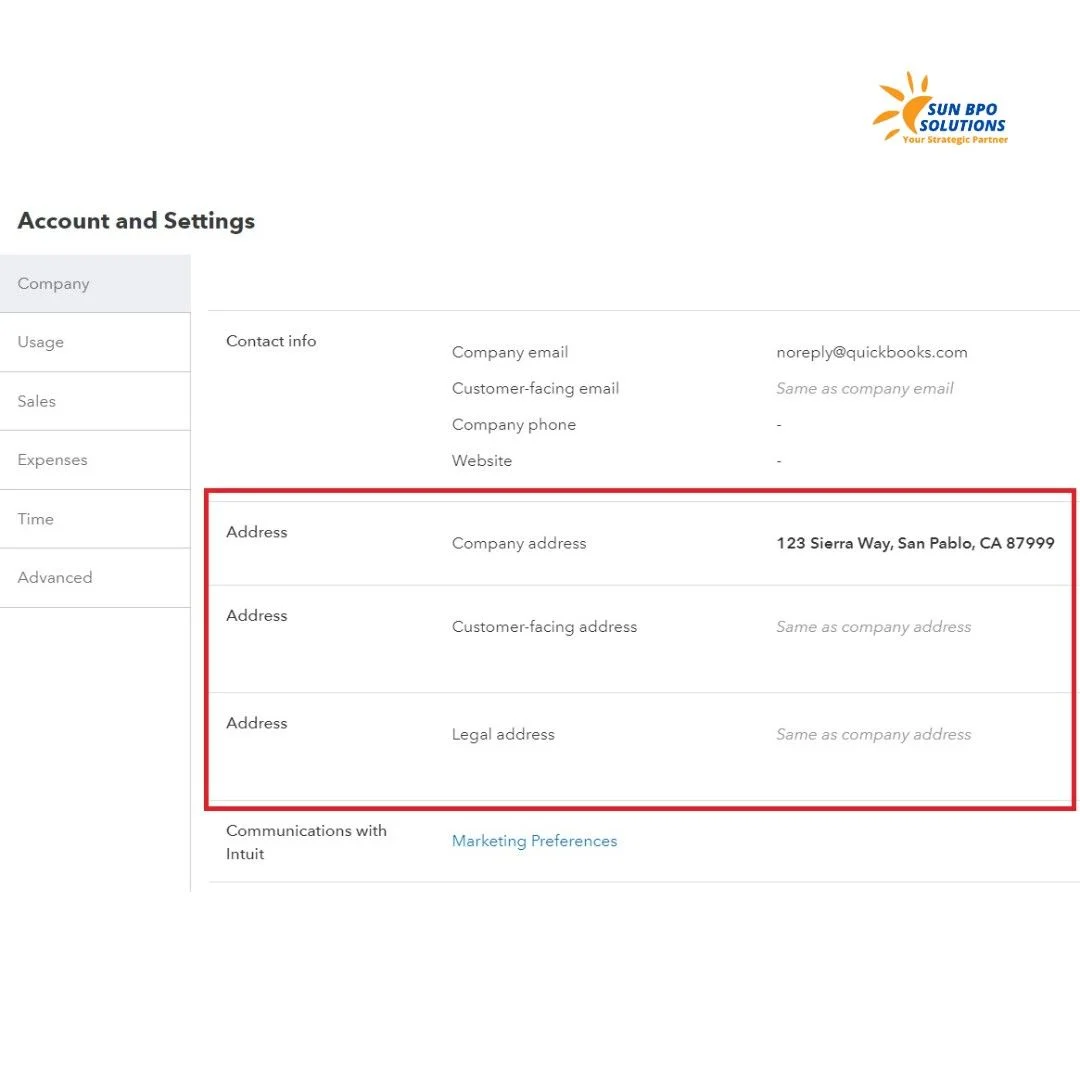Click the Address heading beside Legal address

[x=256, y=723]
